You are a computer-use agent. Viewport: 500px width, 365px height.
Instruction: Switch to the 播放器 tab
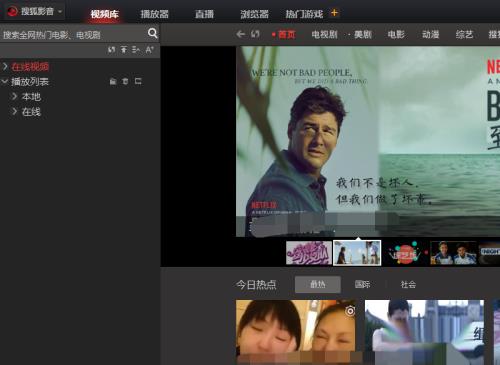(x=154, y=14)
